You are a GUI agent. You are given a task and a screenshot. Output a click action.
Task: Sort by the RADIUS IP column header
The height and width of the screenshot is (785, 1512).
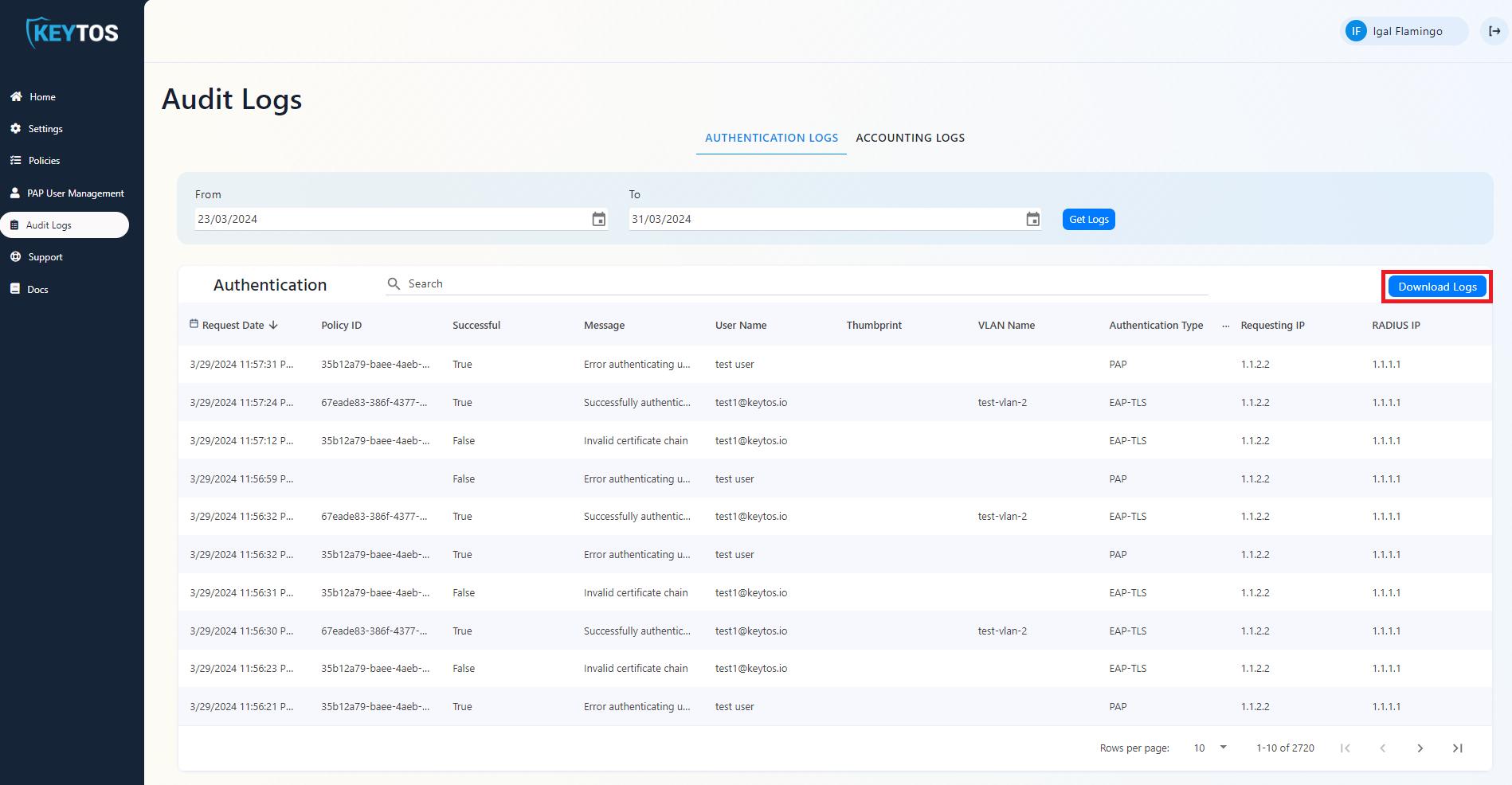coord(1396,325)
